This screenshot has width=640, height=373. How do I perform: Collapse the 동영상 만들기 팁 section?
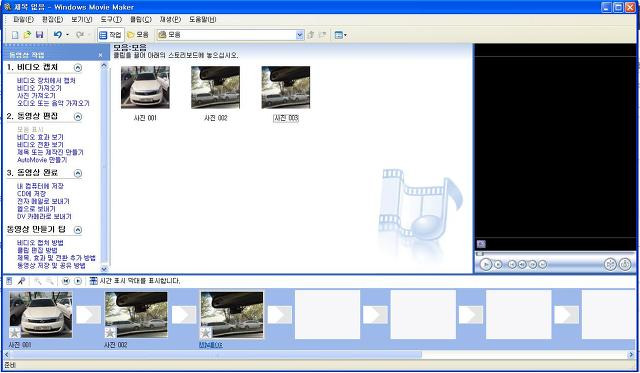tap(78, 230)
